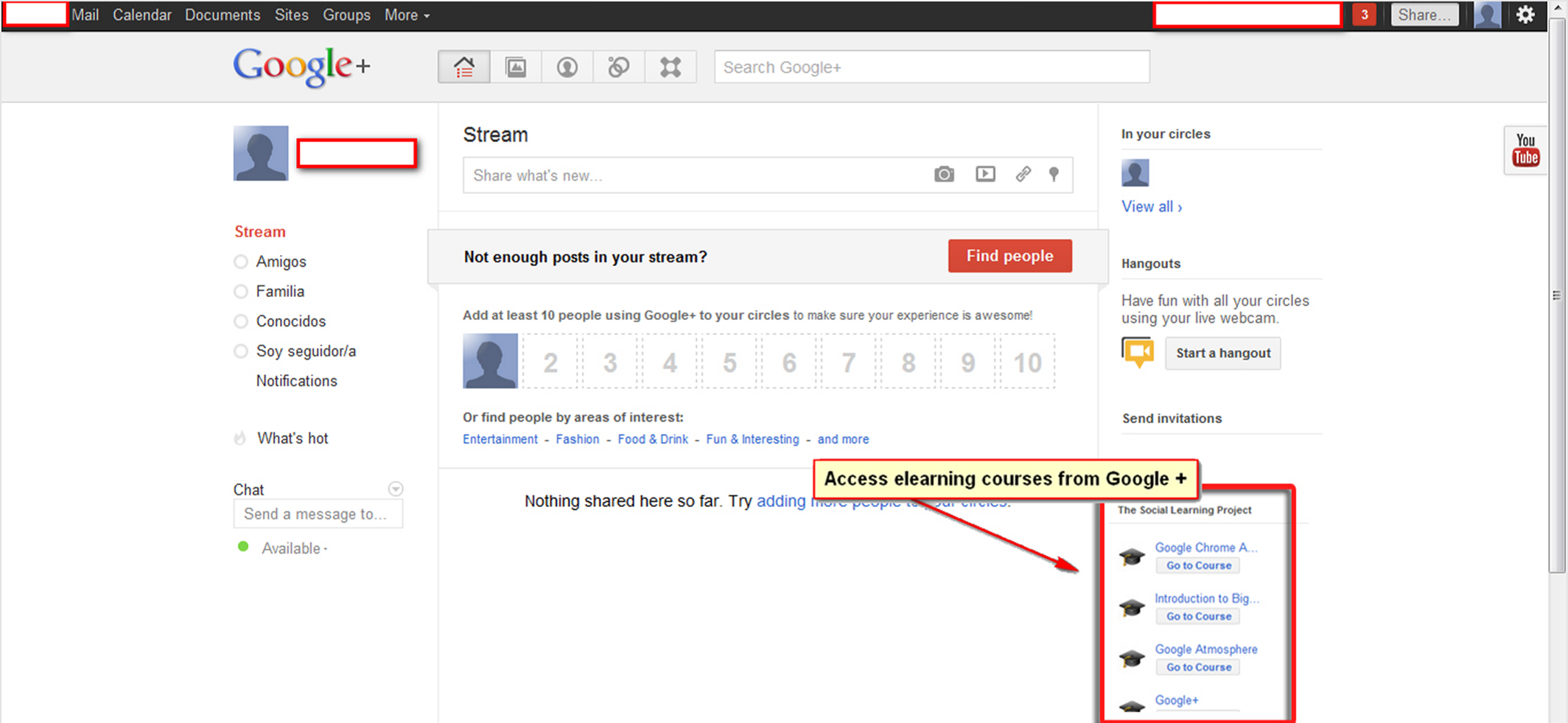Screen dimensions: 1568x723
Task: Open Sites from the top bar
Action: 291,15
